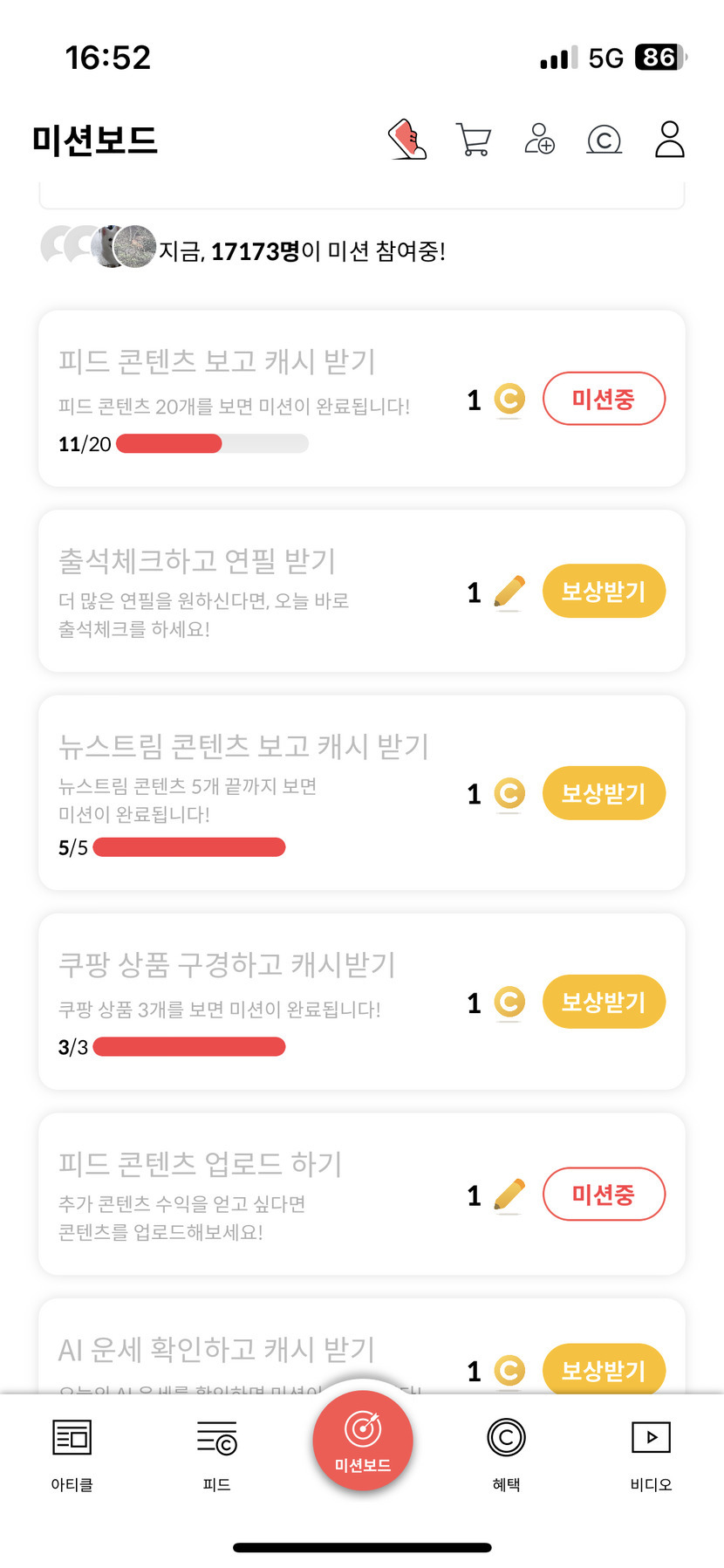724x1568 pixels.
Task: Tap the center 미션보드 target button
Action: tap(362, 1440)
